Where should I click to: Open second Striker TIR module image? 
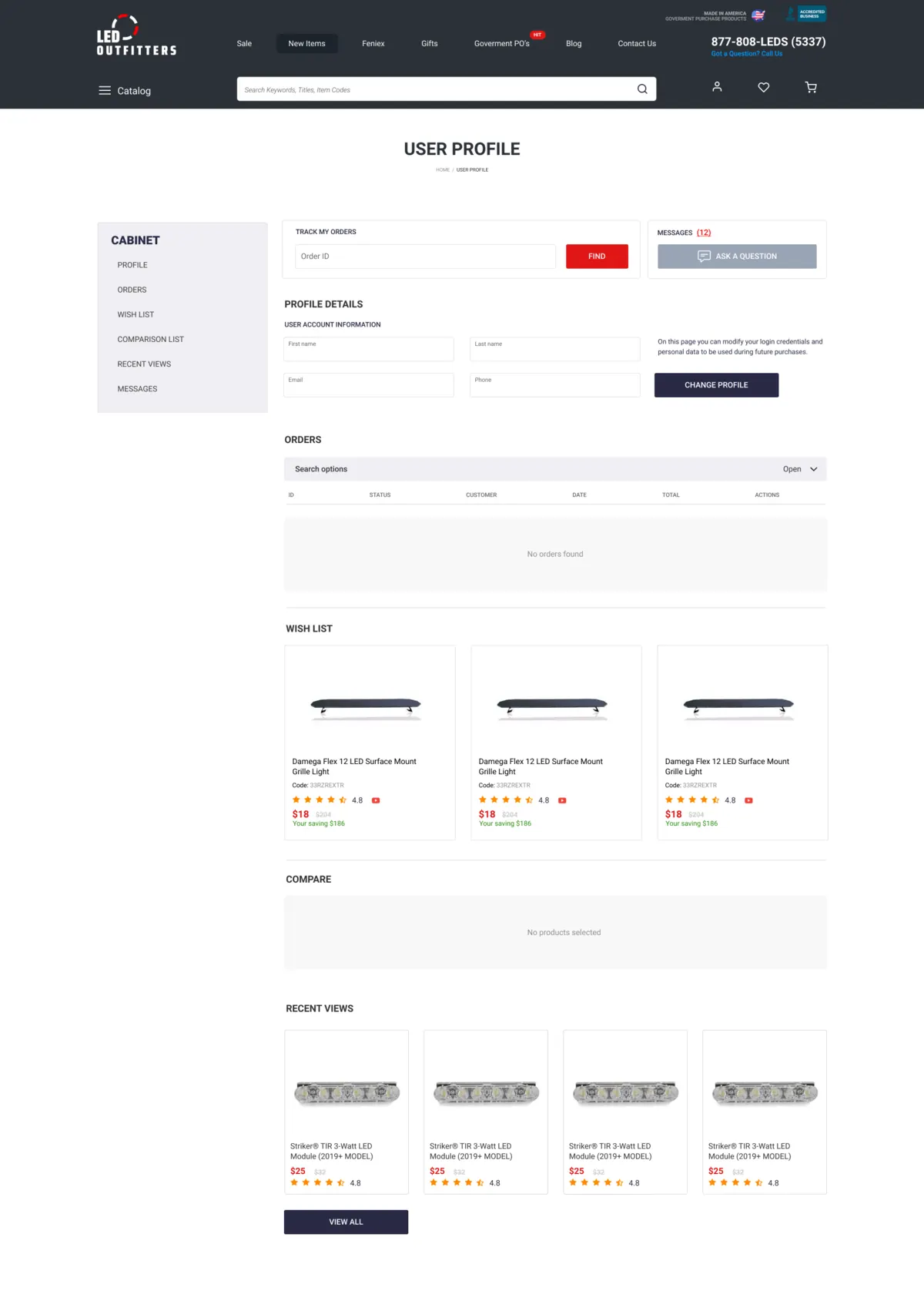[x=486, y=1092]
